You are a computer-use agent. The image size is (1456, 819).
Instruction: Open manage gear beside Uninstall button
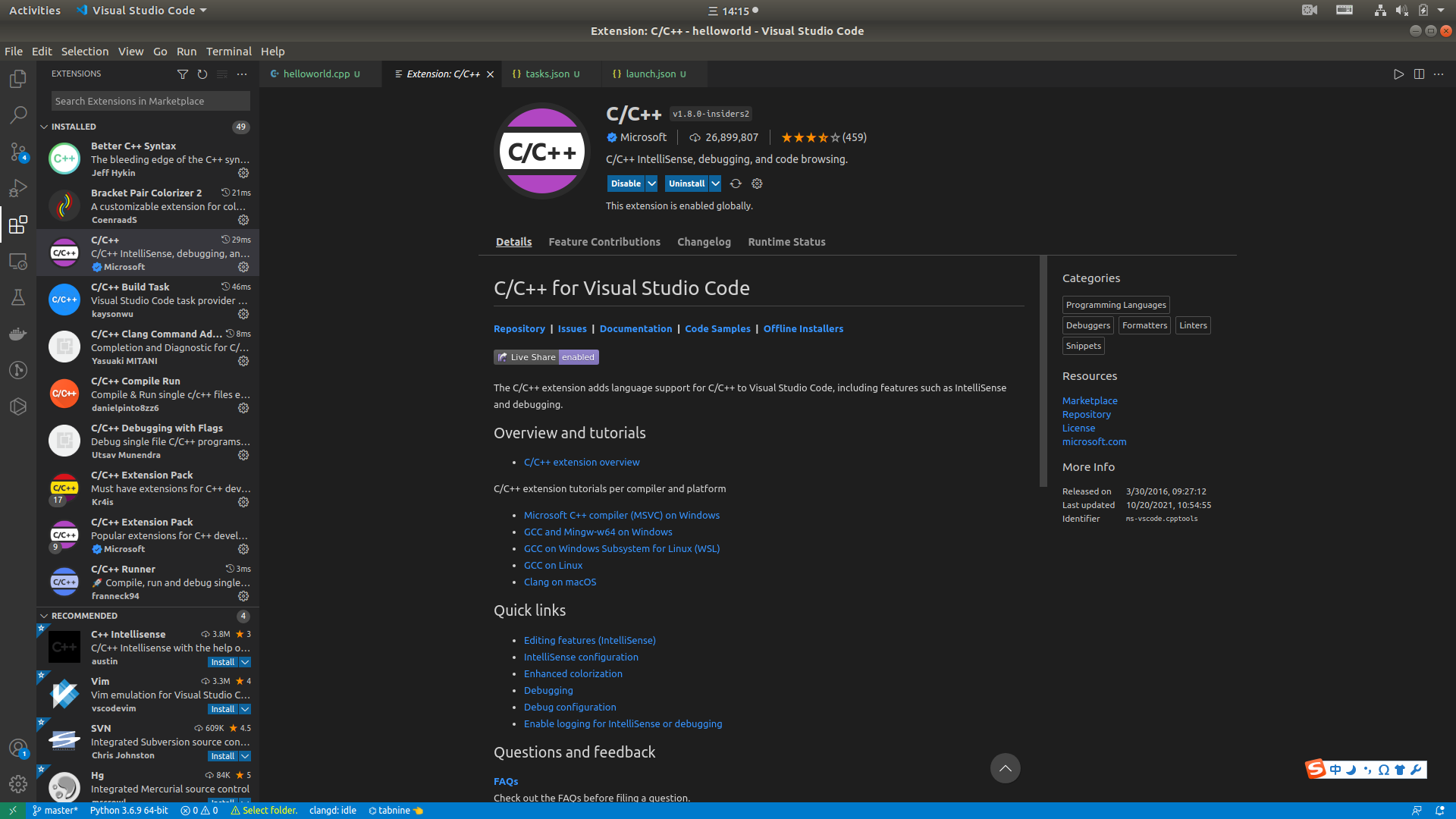(x=757, y=184)
